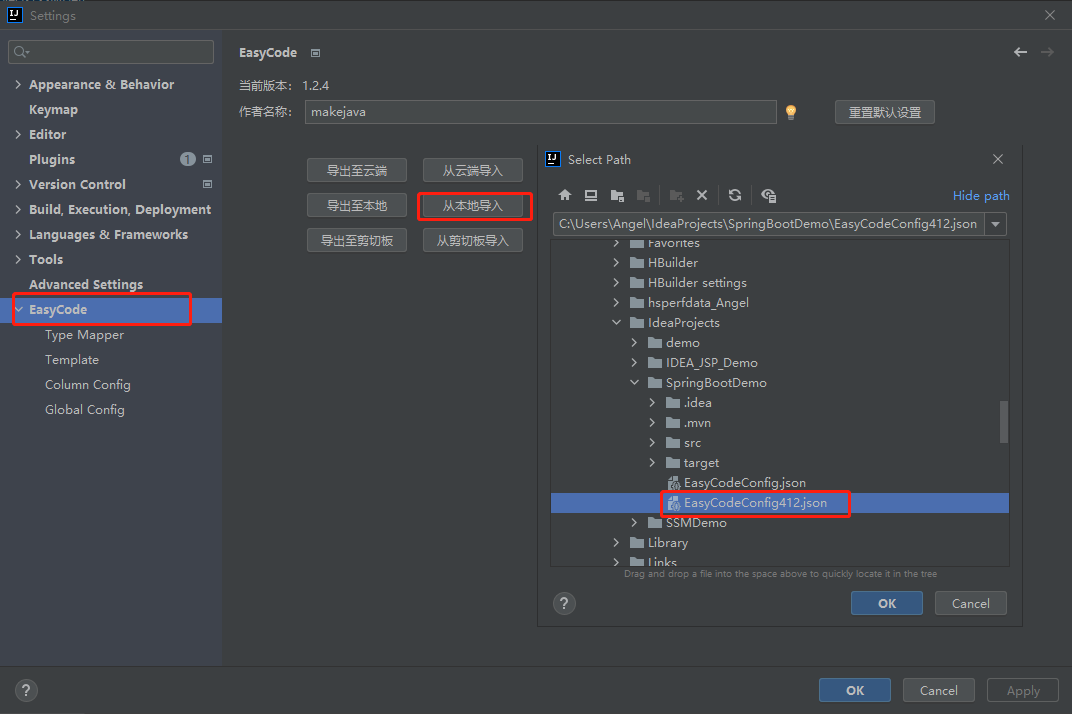
Task: Expand Build, Execution, Deployment section
Action: [x=18, y=209]
